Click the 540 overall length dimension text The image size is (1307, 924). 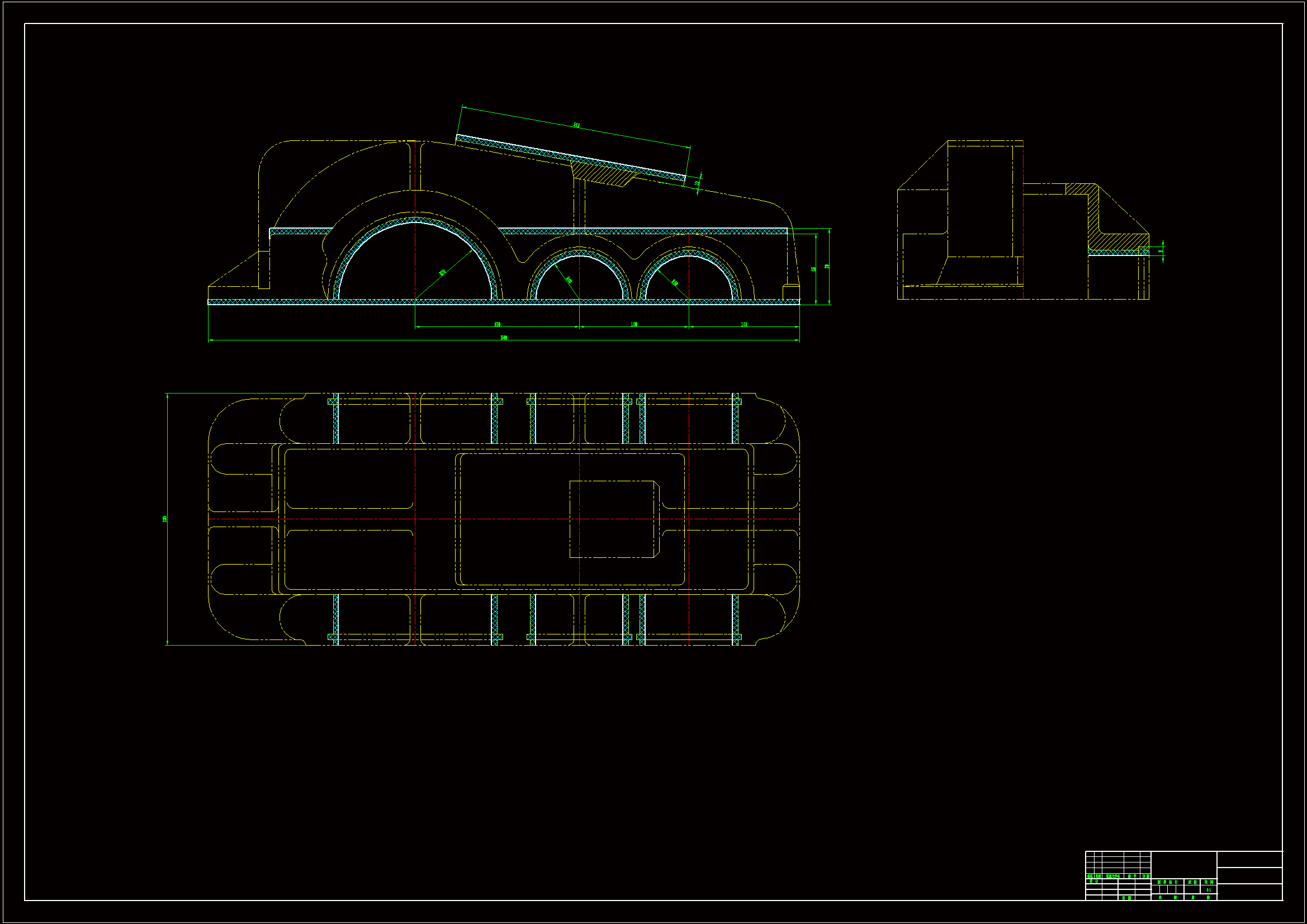tap(504, 338)
